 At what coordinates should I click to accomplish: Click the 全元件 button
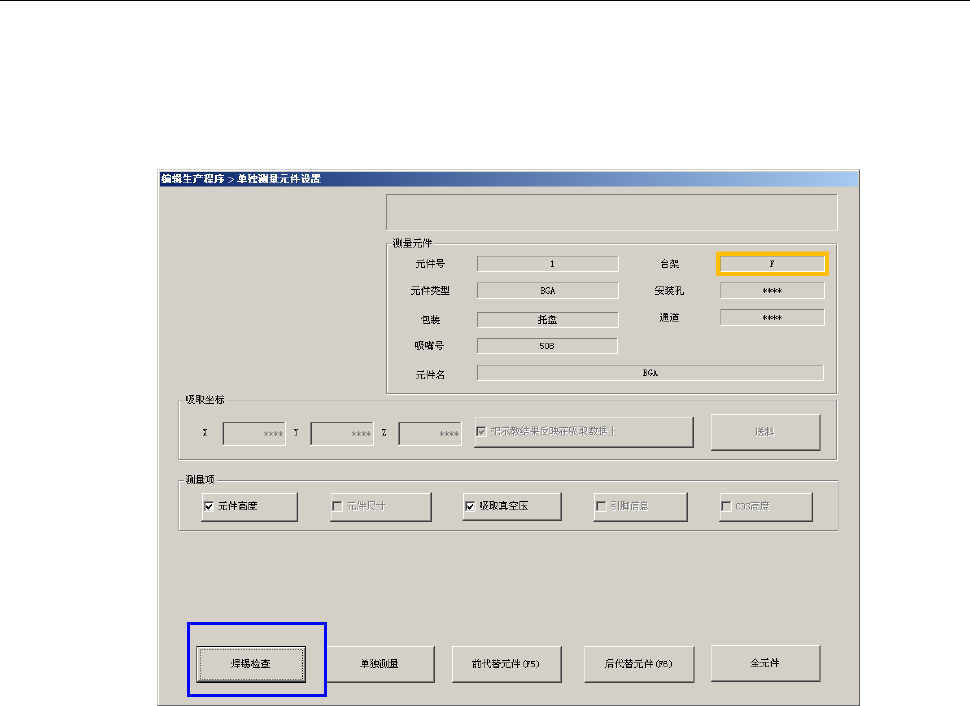(x=765, y=663)
